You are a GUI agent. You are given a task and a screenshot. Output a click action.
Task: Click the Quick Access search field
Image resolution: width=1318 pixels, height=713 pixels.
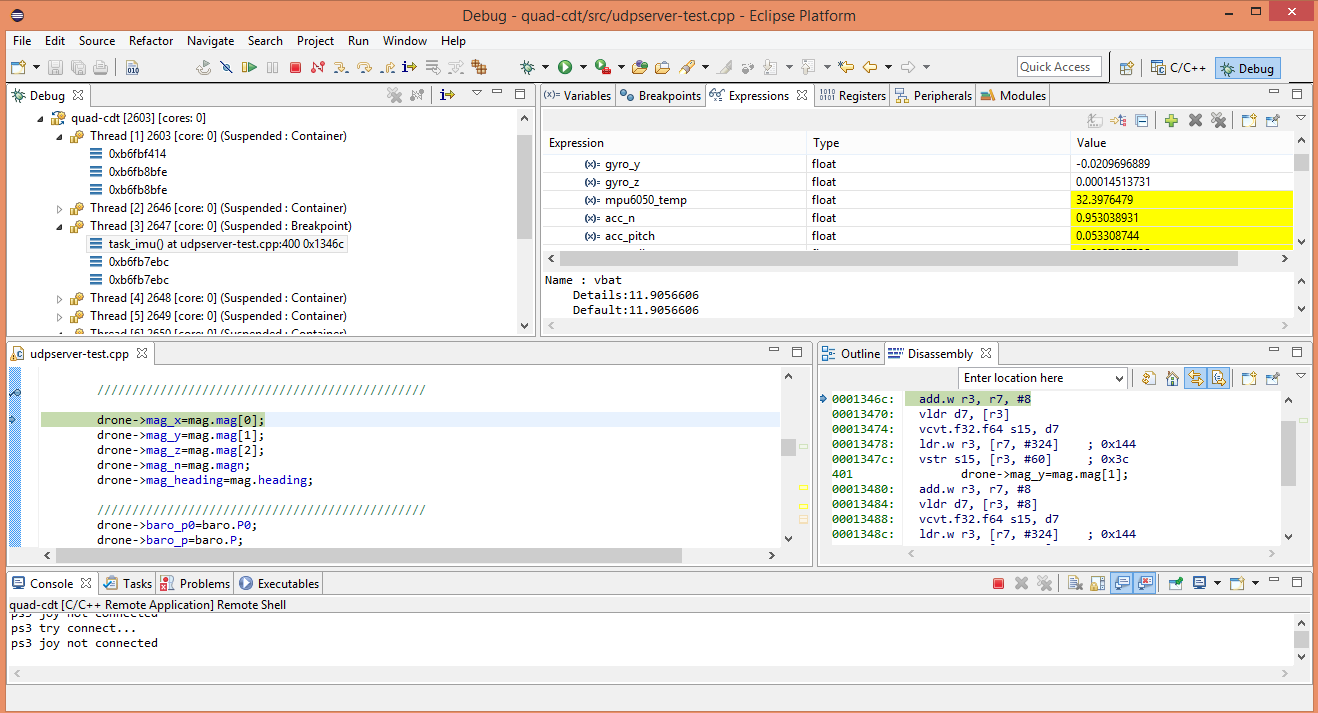1058,67
